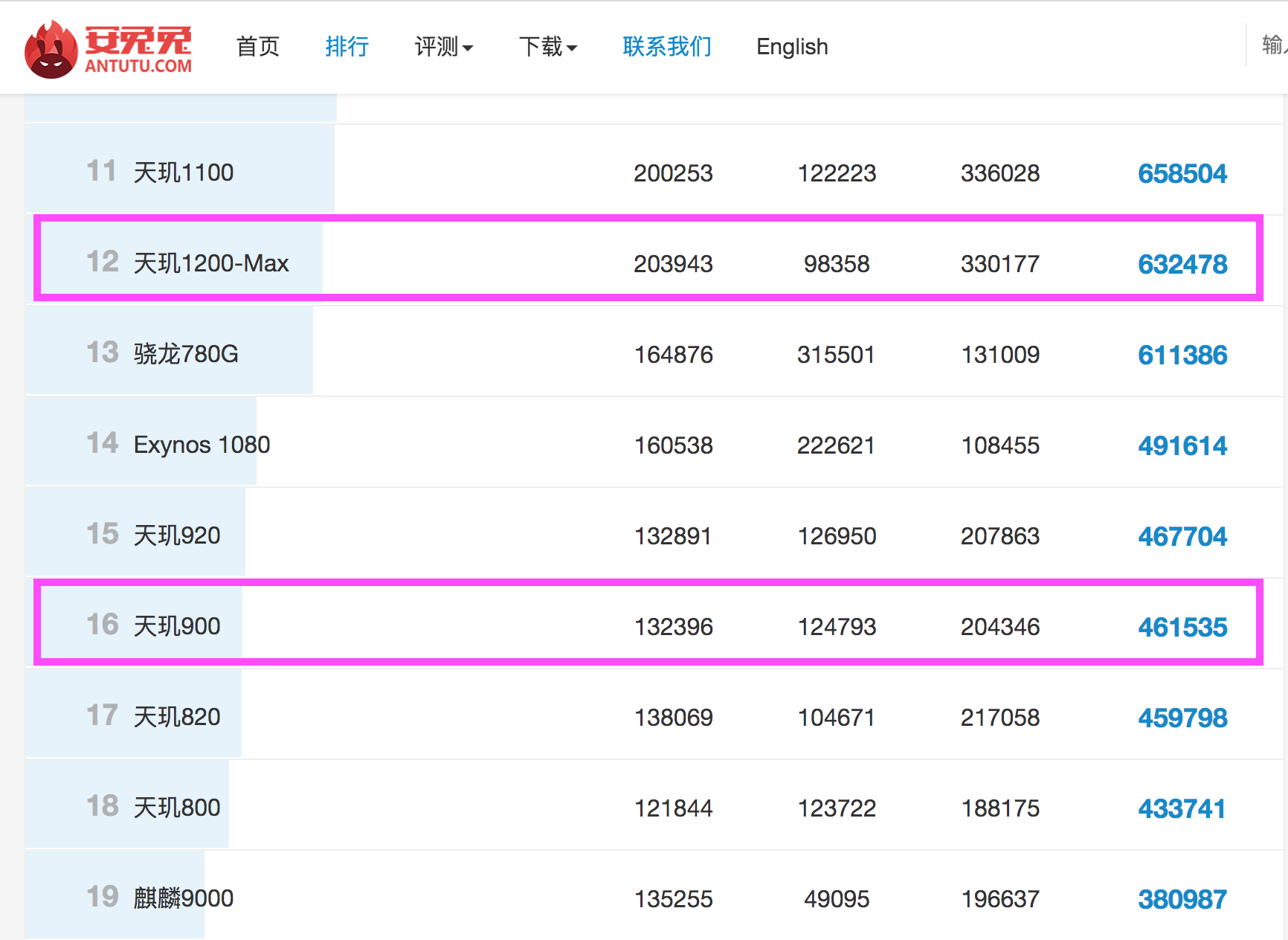This screenshot has height=940, width=1288.
Task: Select the 天玑1100 chip name
Action: tap(184, 173)
